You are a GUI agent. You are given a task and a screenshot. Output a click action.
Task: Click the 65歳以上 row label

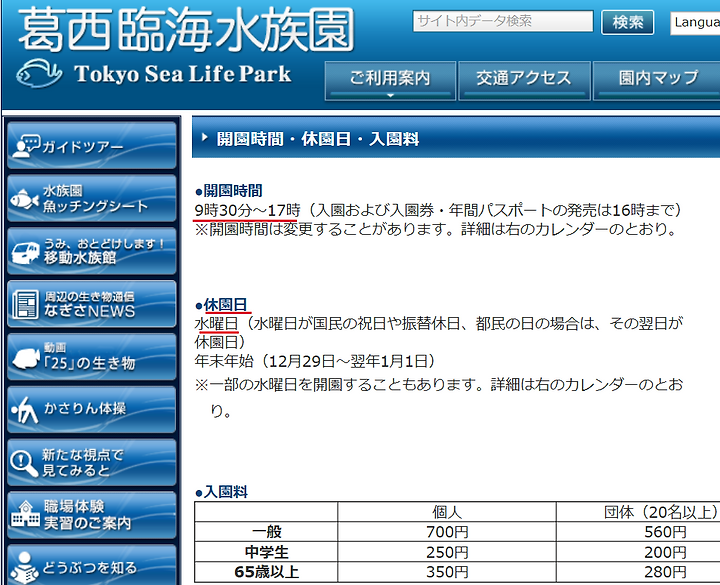click(266, 572)
